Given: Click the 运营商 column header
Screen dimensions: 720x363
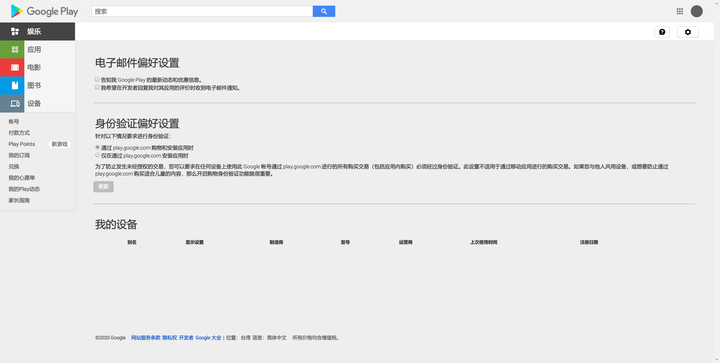Looking at the screenshot, I should coord(405,242).
